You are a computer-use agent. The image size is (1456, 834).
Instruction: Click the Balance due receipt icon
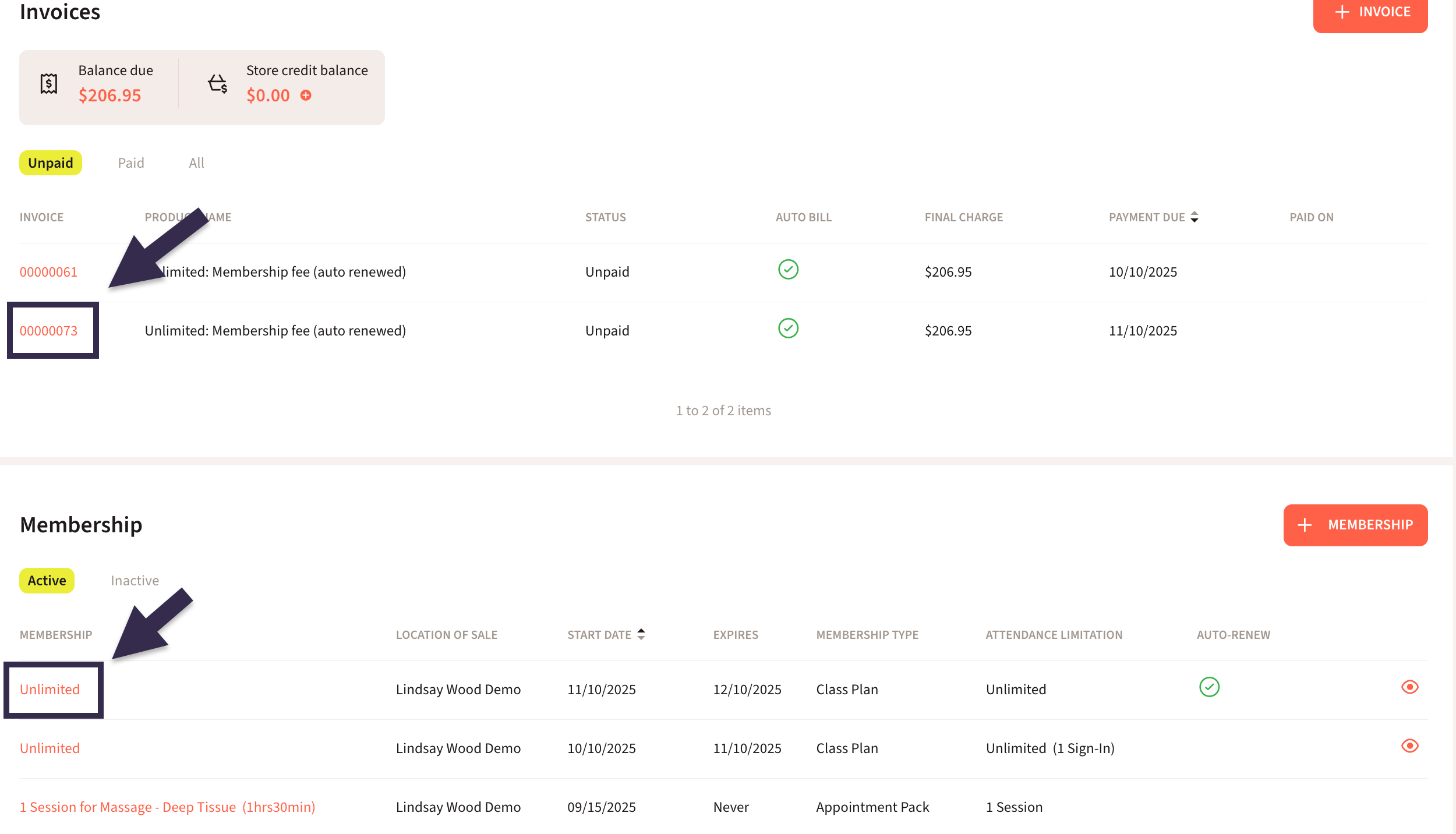(x=49, y=84)
